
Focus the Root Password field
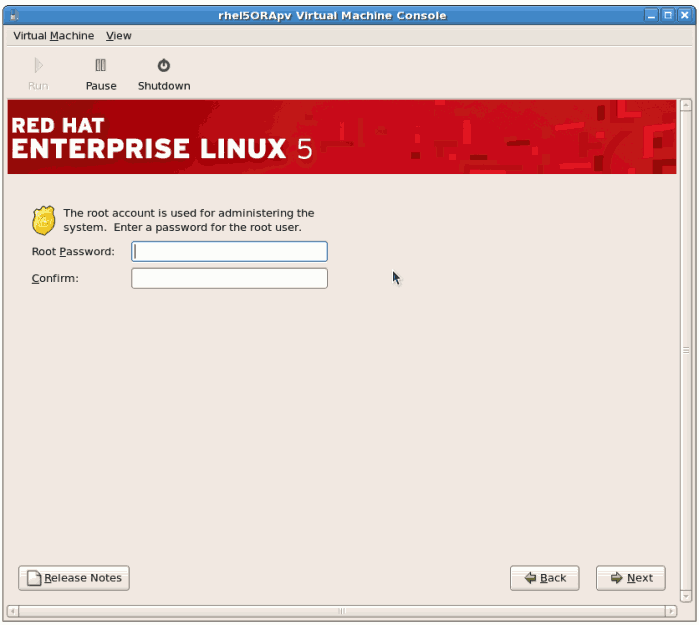point(229,251)
